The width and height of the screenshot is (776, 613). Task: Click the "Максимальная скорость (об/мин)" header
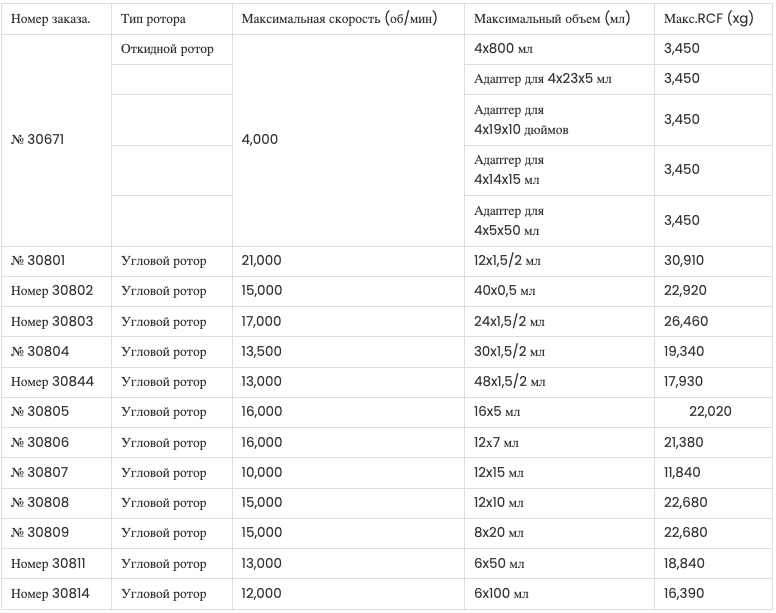click(x=340, y=20)
